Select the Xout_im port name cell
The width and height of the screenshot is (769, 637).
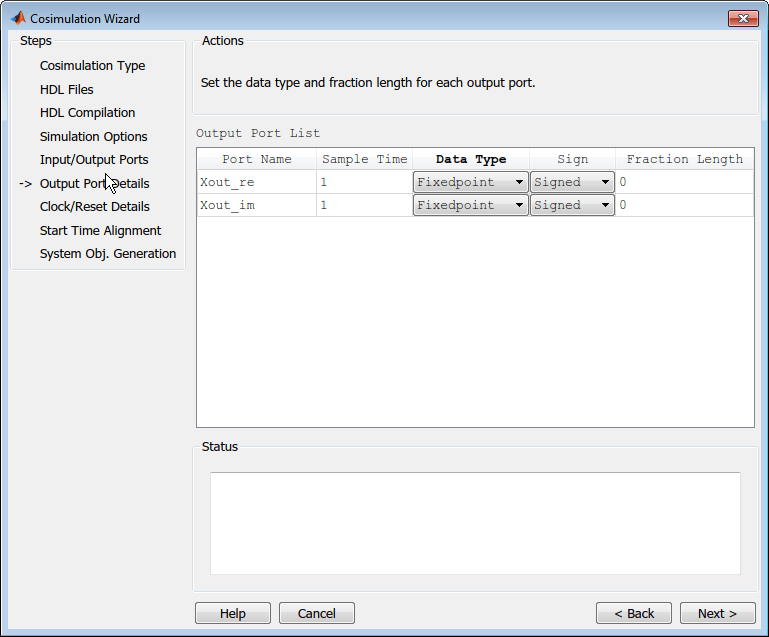click(256, 205)
